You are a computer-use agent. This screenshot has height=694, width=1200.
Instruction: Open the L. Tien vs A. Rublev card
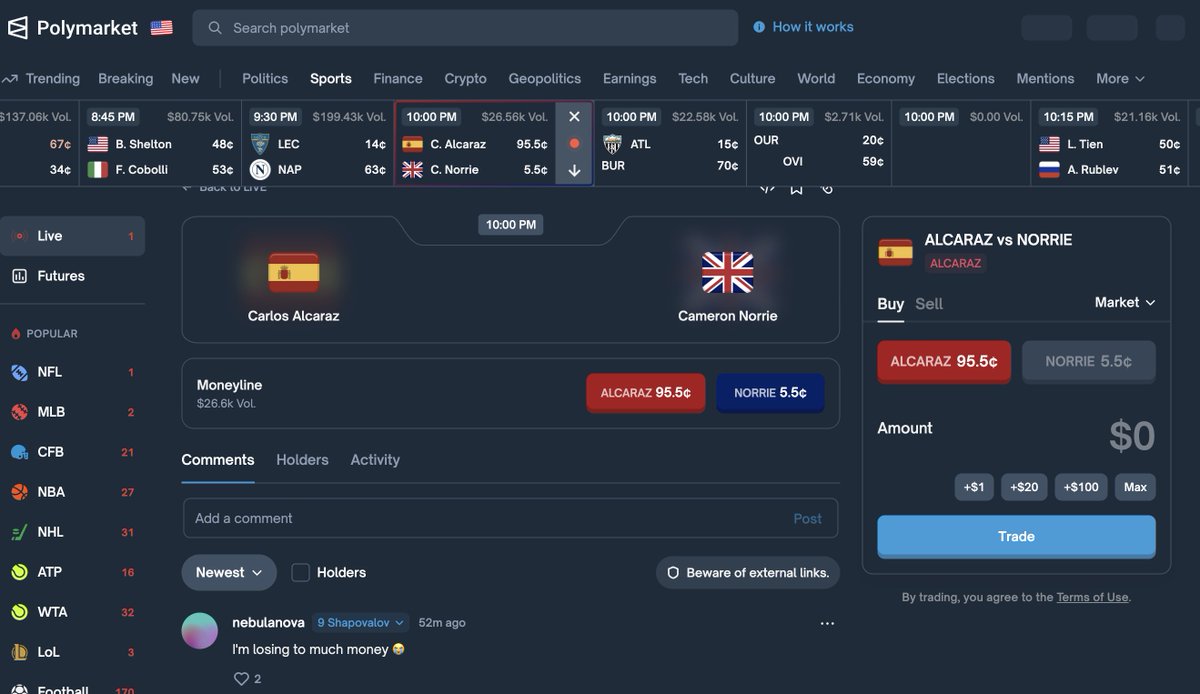click(1110, 143)
